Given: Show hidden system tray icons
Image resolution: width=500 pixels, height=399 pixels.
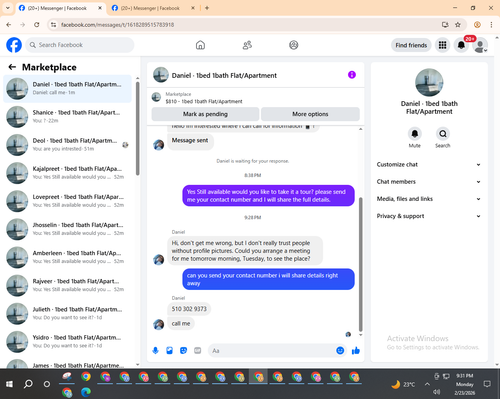Looking at the screenshot, I should click(x=427, y=384).
